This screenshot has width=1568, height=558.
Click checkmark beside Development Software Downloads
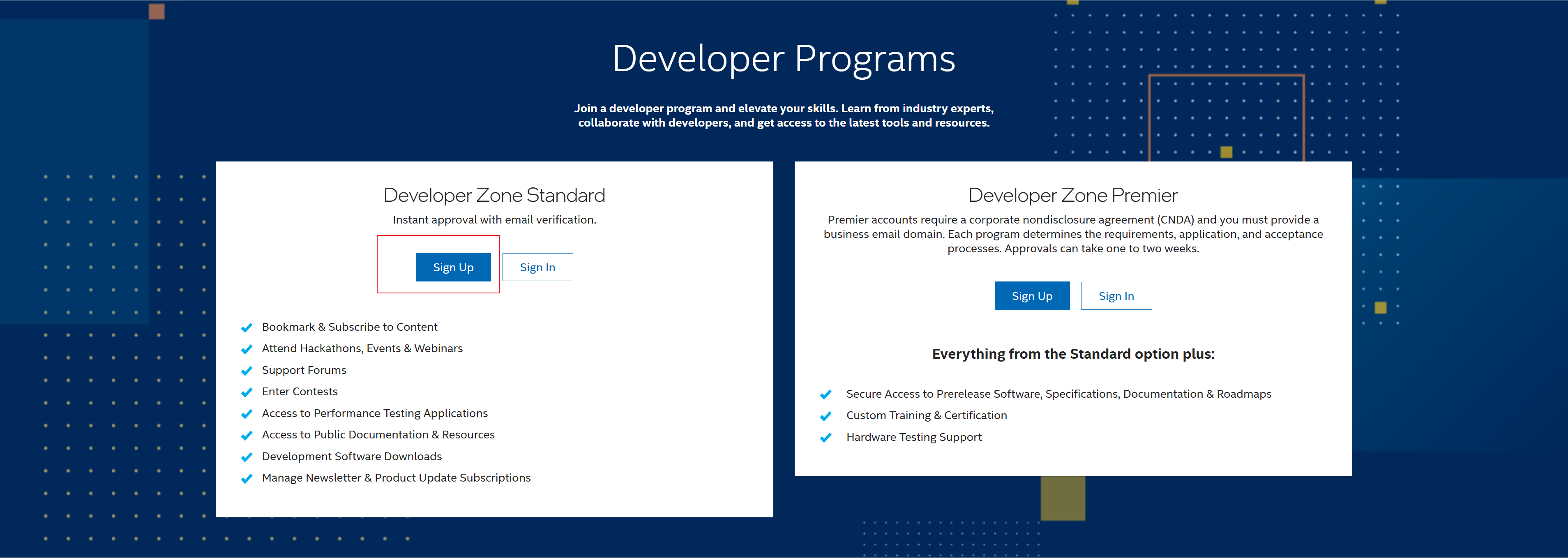tap(247, 458)
